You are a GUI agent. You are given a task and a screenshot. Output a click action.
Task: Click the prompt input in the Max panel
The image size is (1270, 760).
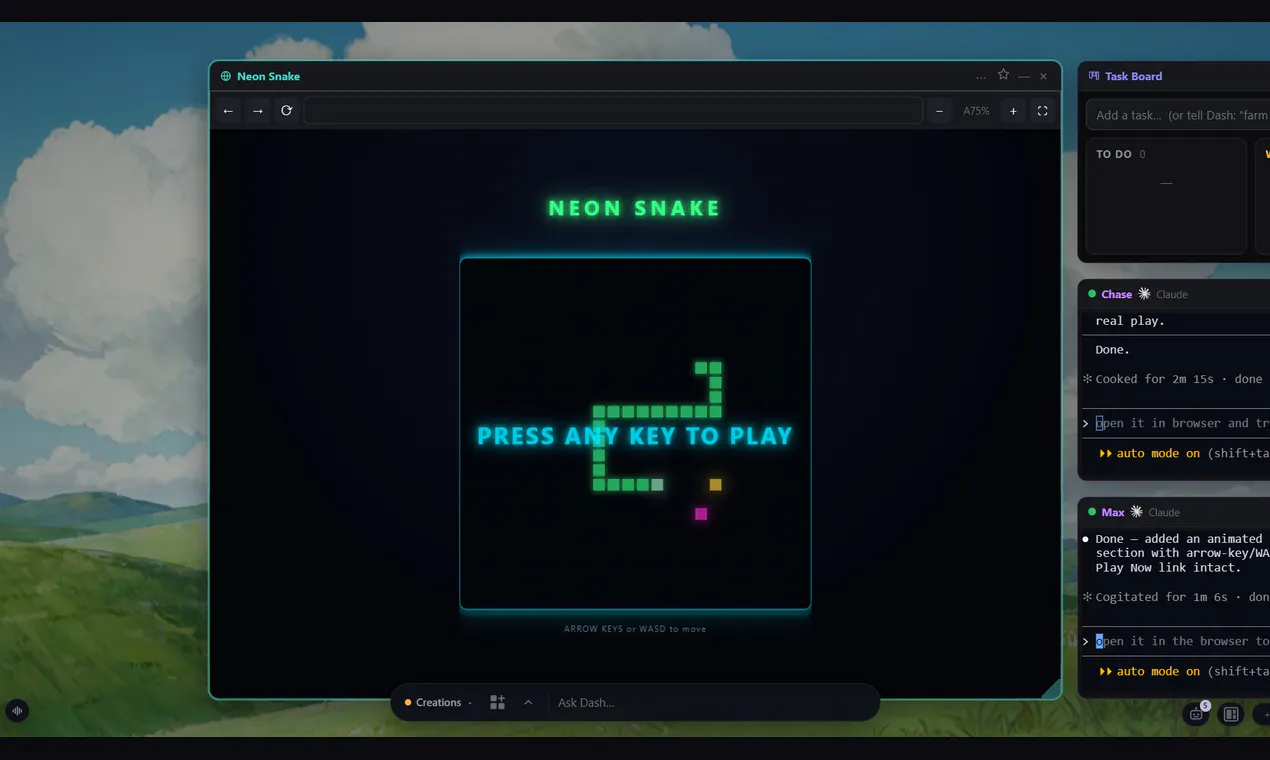pos(1176,641)
